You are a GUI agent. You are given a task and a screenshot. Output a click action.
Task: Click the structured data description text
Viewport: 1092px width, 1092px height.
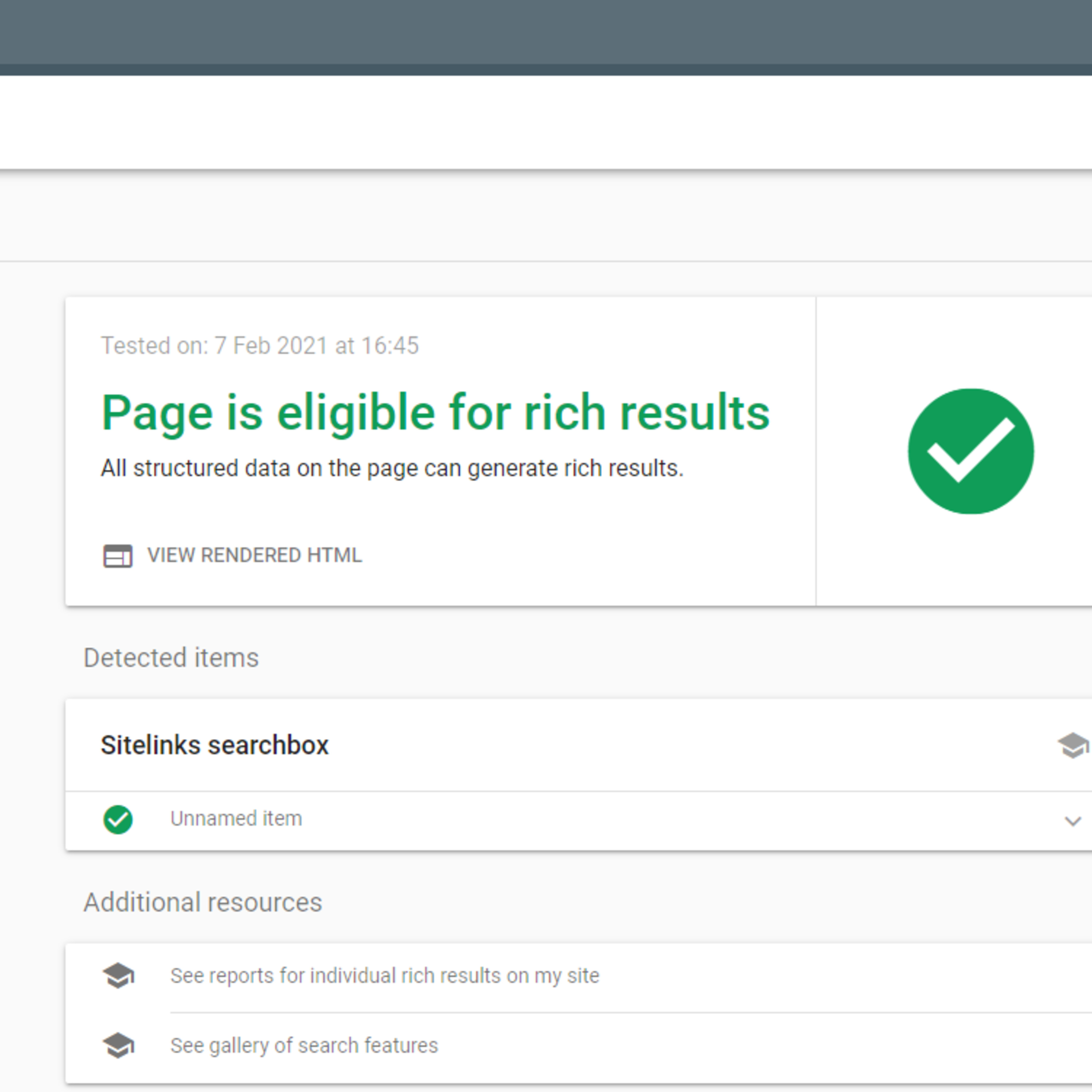pos(392,468)
